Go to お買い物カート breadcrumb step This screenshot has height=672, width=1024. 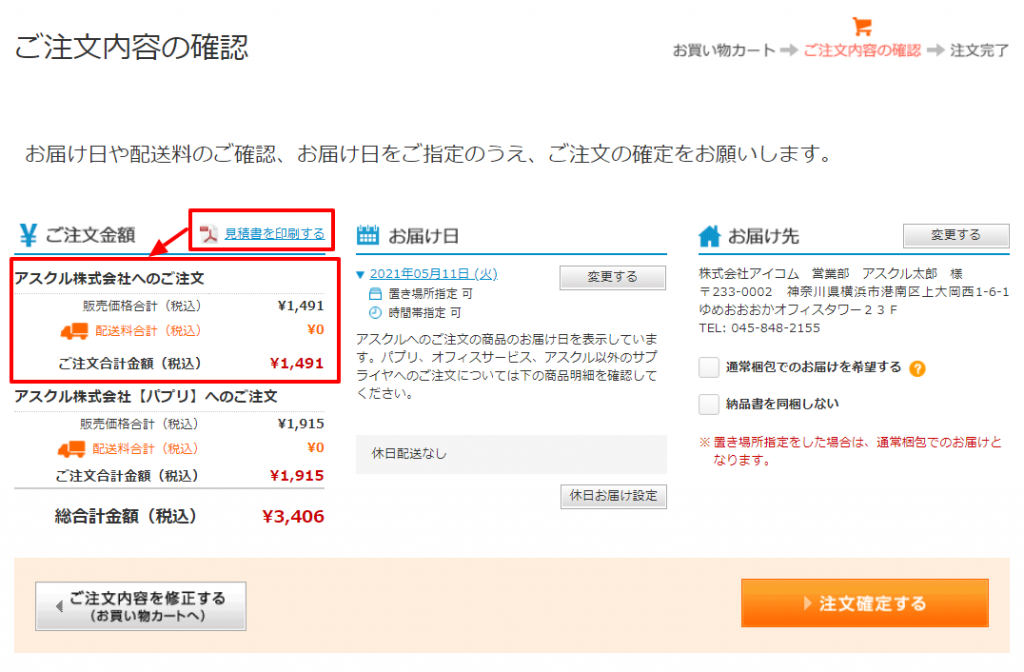pyautogui.click(x=724, y=50)
